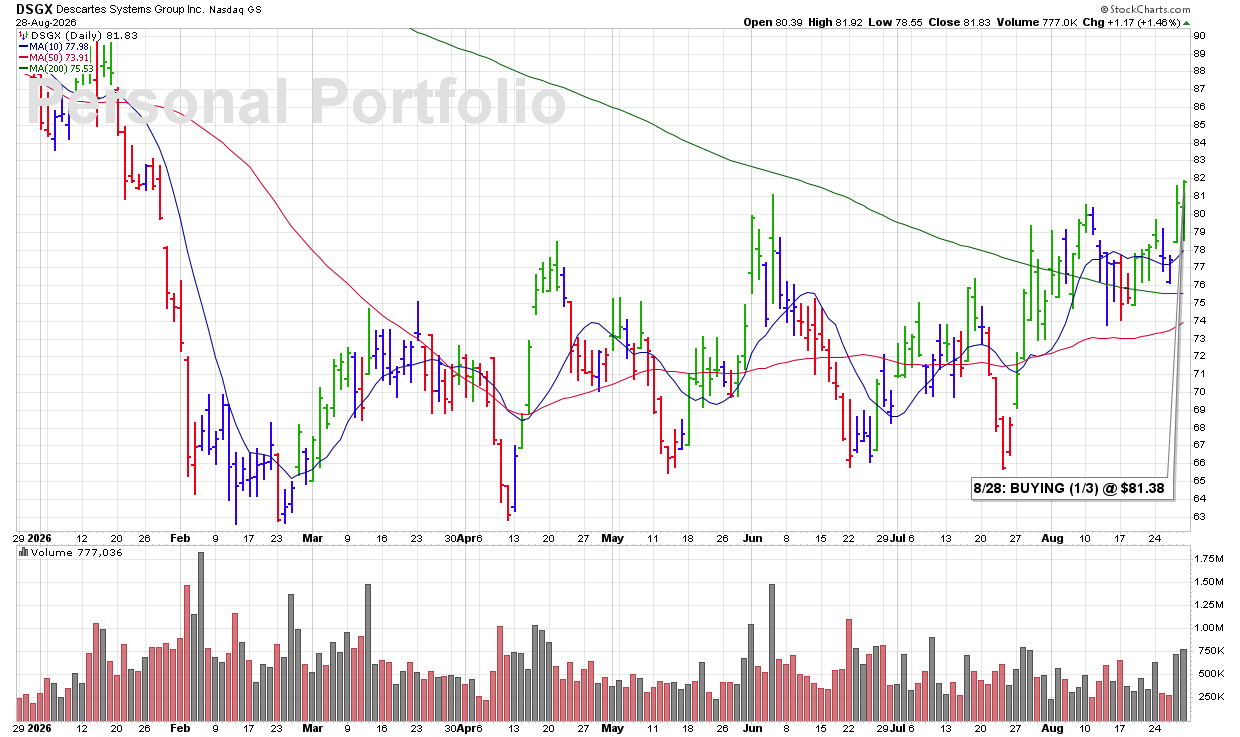Click the Close 81.83 value

[x=962, y=22]
